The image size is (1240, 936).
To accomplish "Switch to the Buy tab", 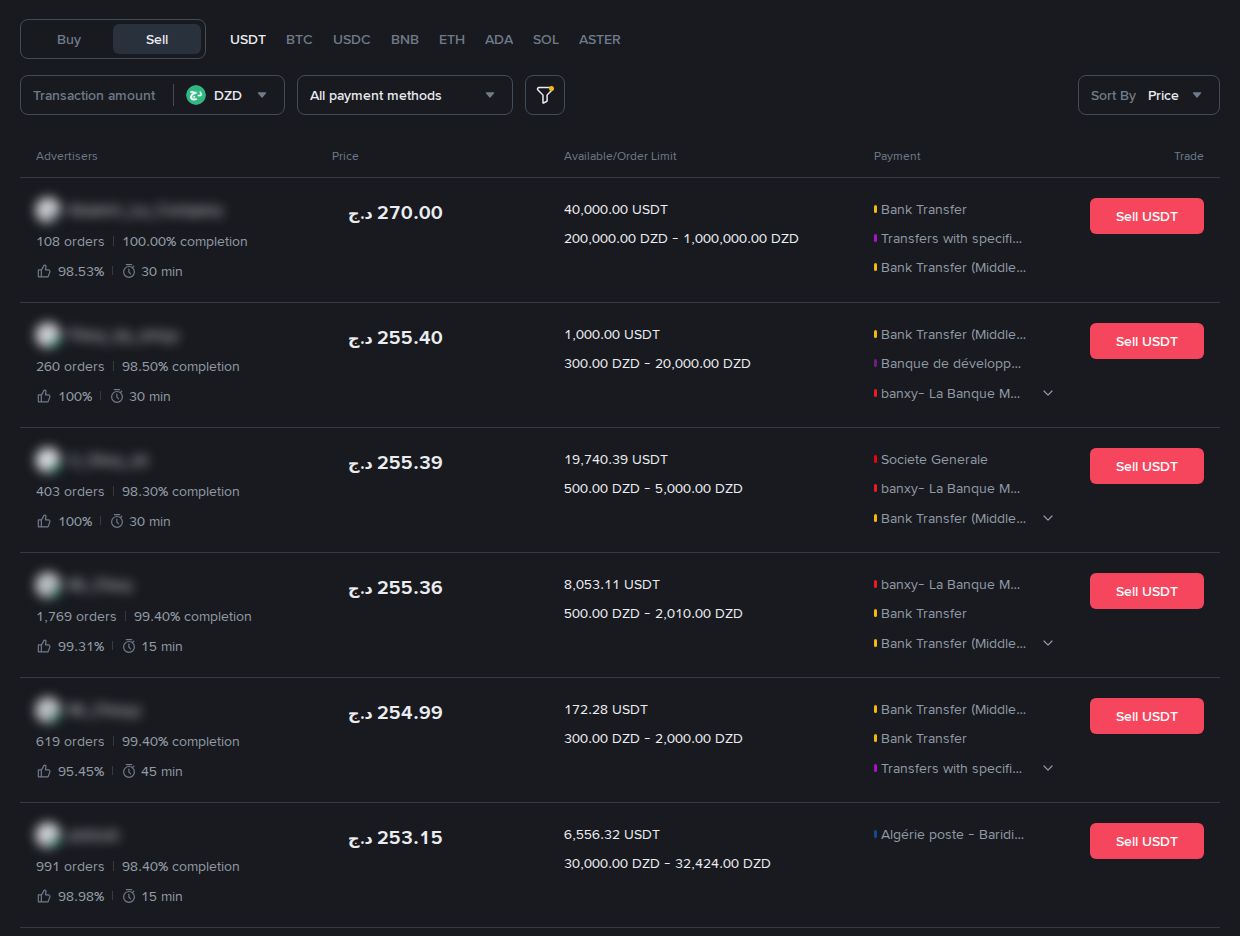I will click(x=69, y=40).
